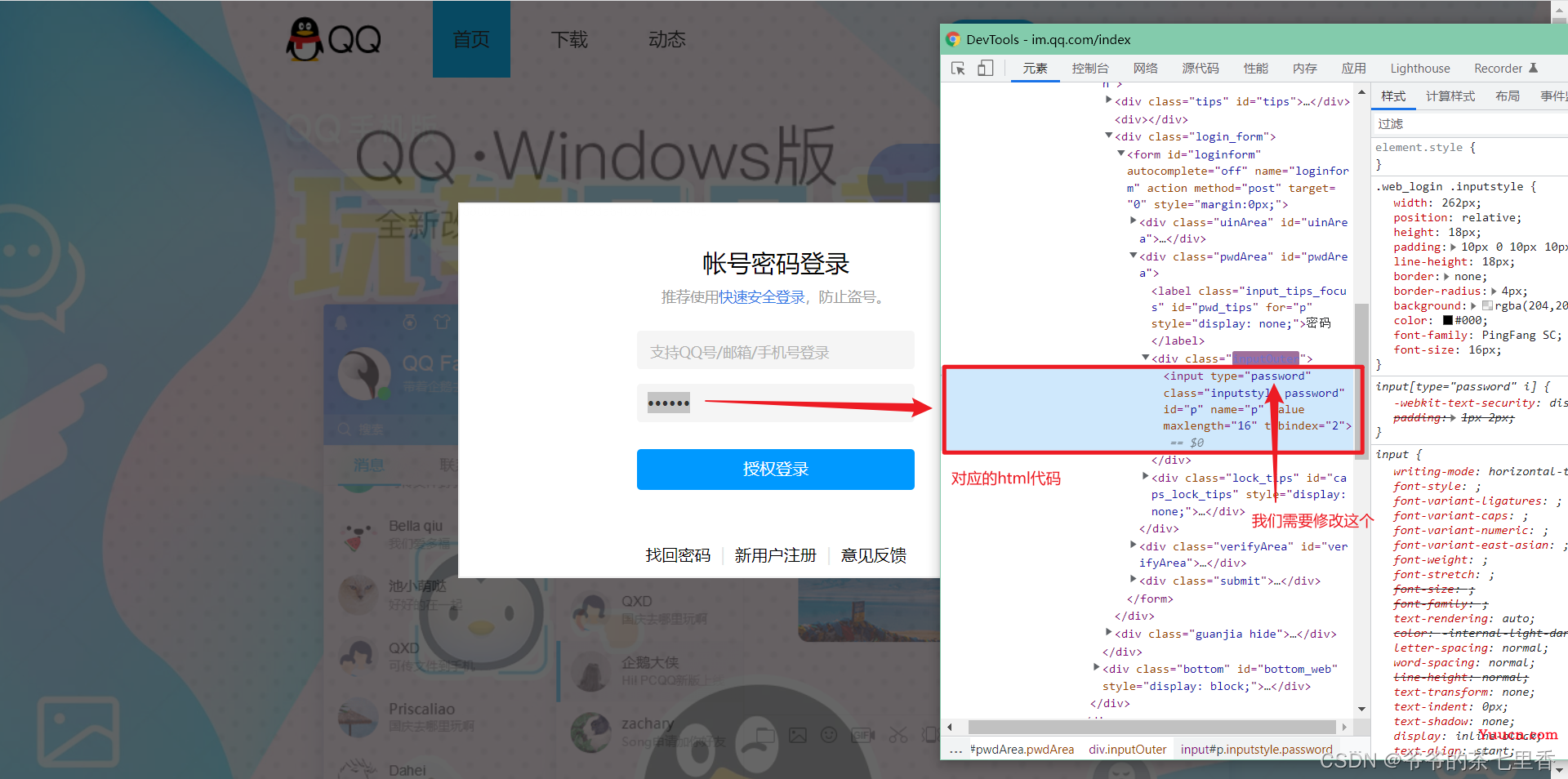
Task: Click the elements panel scroll-up arrow
Action: pyautogui.click(x=1361, y=92)
